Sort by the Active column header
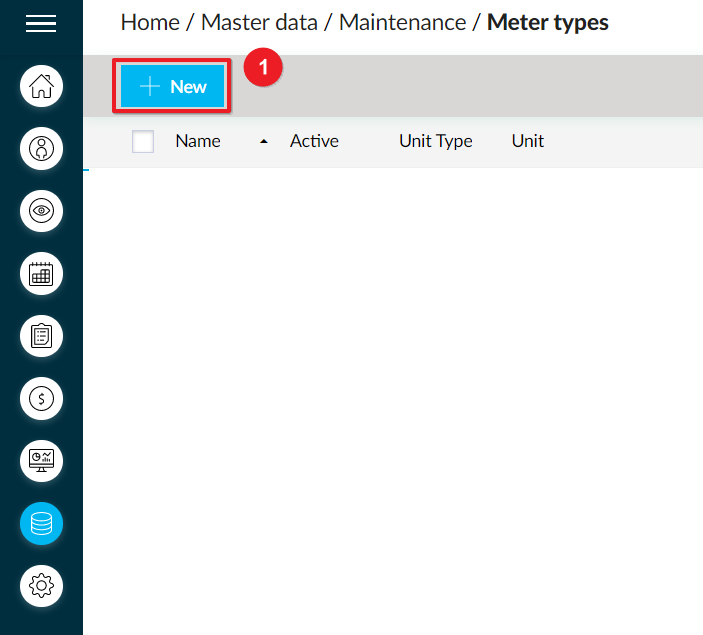Screen dimensions: 703x635 point(314,141)
